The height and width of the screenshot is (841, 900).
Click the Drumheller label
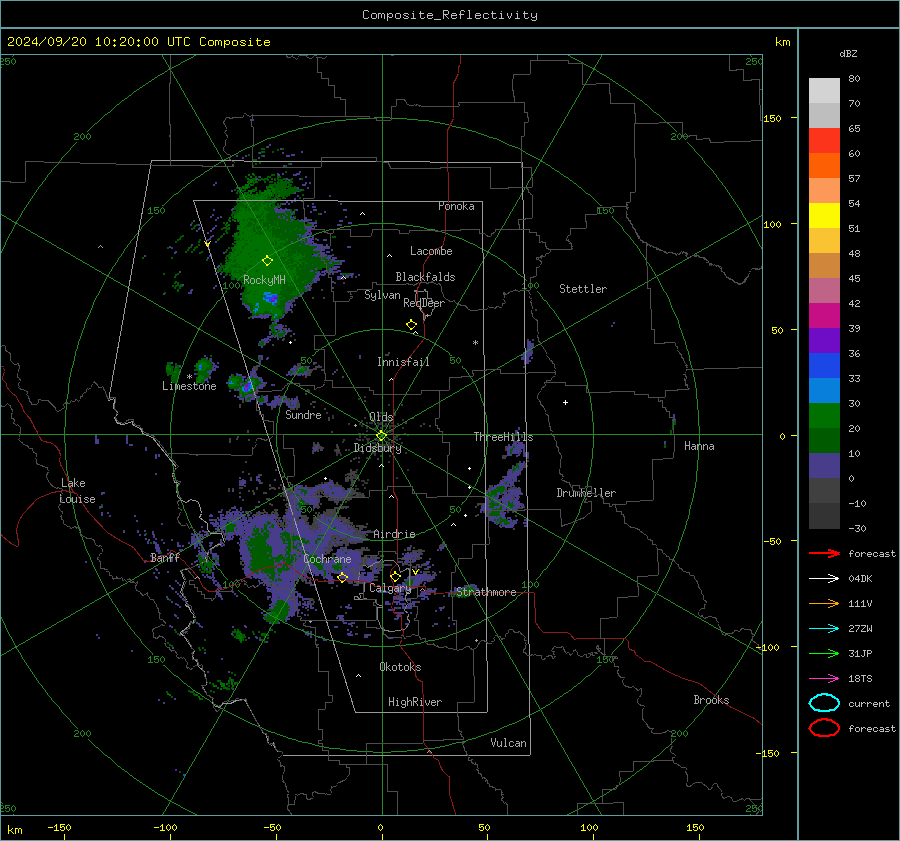tap(586, 493)
